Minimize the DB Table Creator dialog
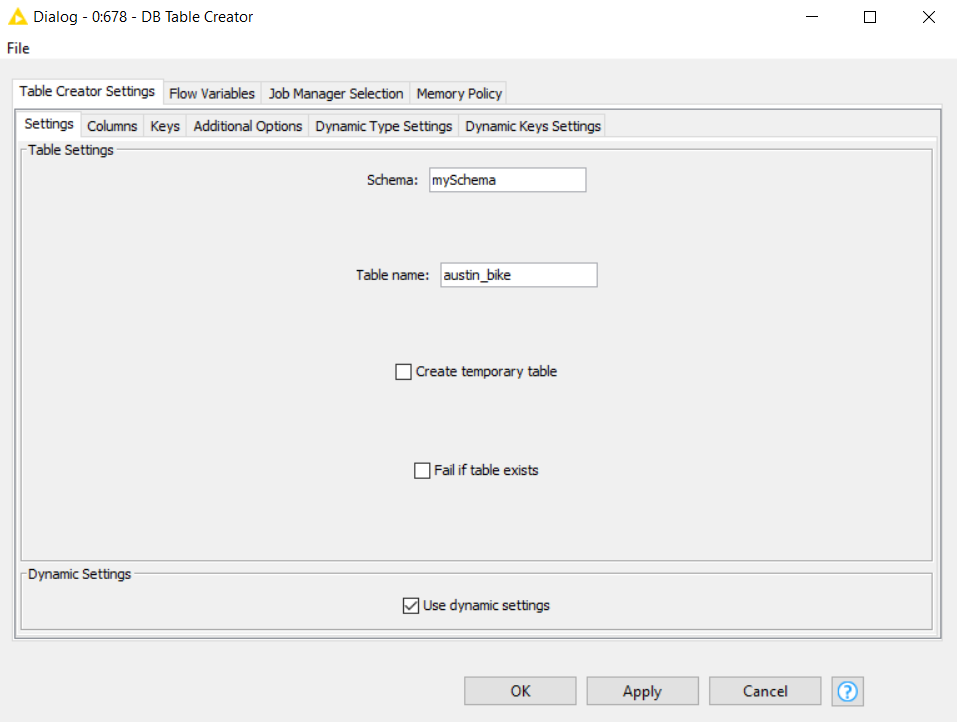This screenshot has width=957, height=722. click(x=812, y=17)
